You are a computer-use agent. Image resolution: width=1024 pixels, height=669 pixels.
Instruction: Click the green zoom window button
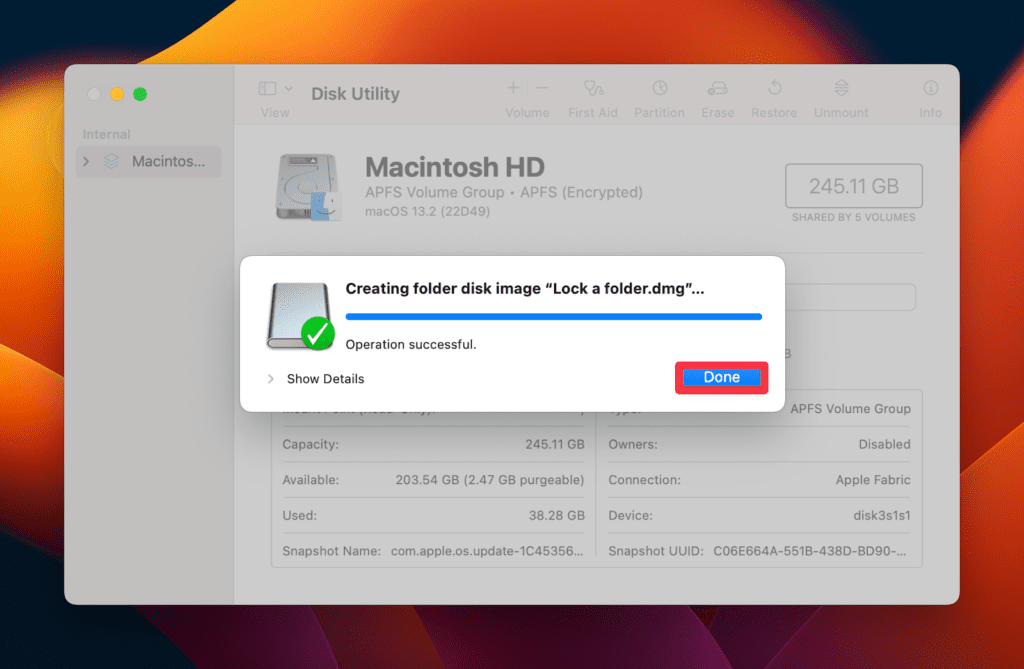[140, 94]
